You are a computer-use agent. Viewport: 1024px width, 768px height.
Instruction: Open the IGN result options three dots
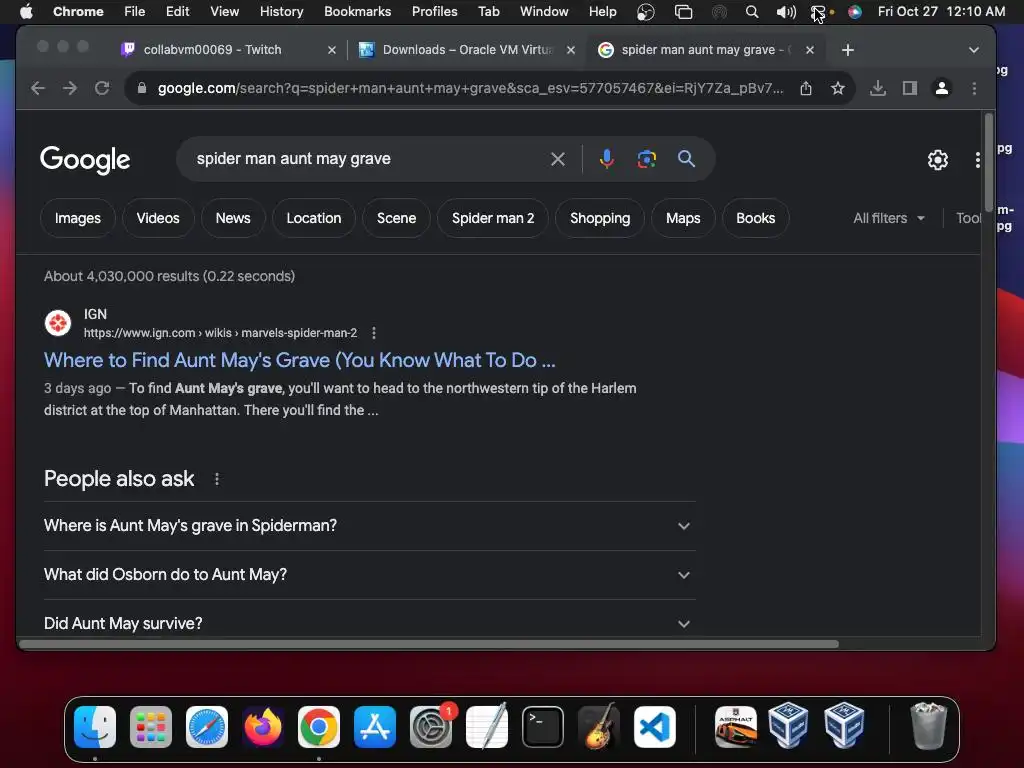tap(374, 333)
